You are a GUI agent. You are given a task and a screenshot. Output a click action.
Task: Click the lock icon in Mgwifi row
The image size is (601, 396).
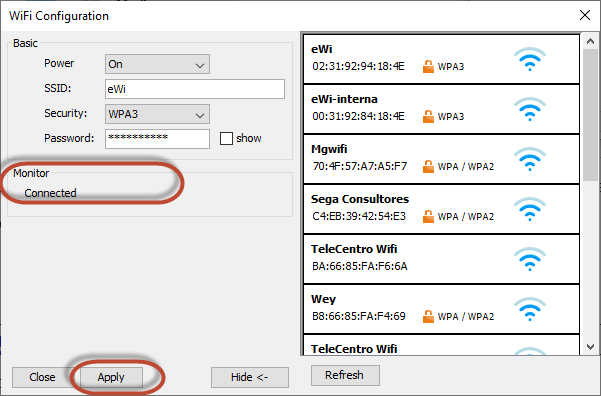(x=428, y=166)
